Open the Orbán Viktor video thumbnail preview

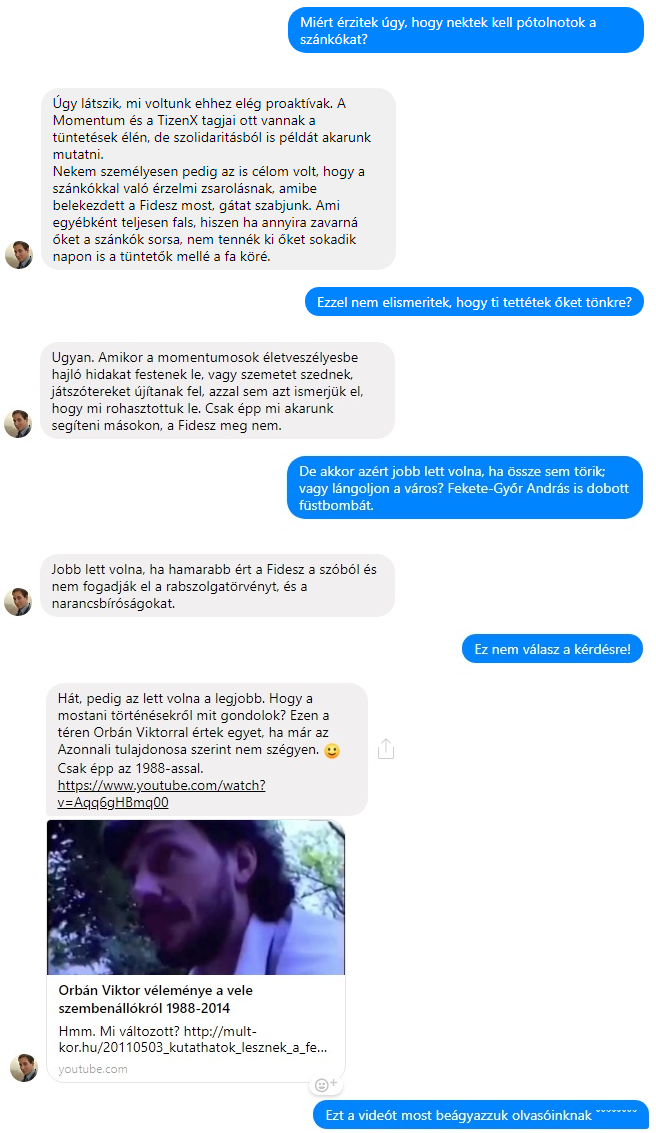[x=196, y=897]
